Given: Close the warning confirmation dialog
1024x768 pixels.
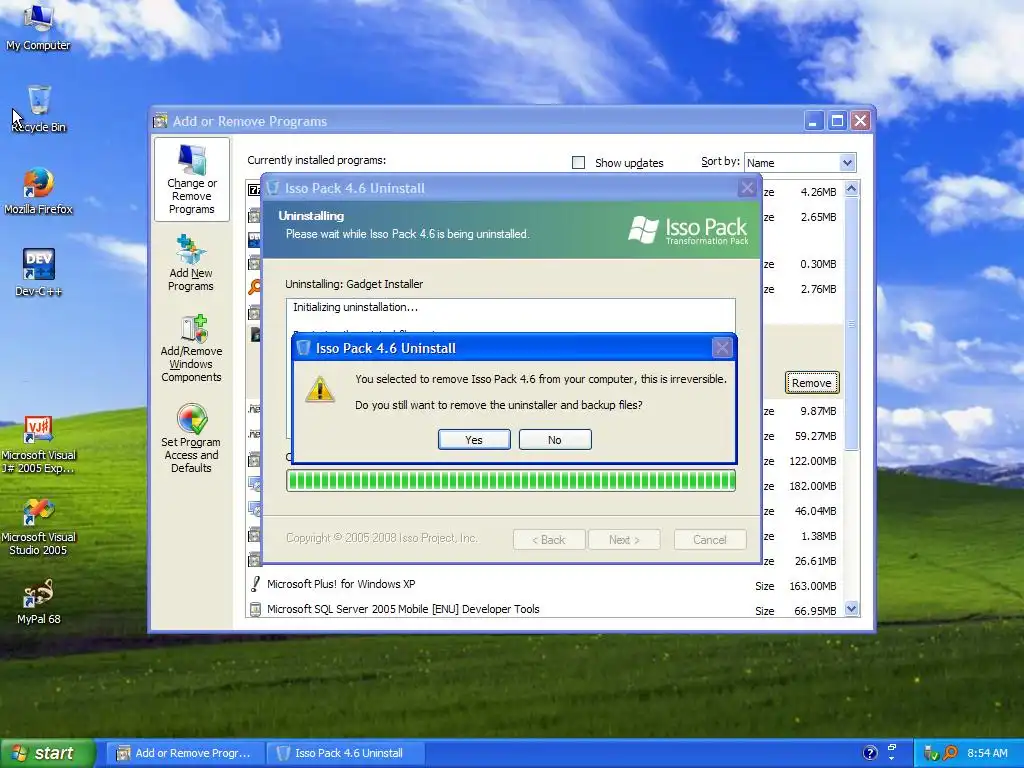Looking at the screenshot, I should coord(722,348).
